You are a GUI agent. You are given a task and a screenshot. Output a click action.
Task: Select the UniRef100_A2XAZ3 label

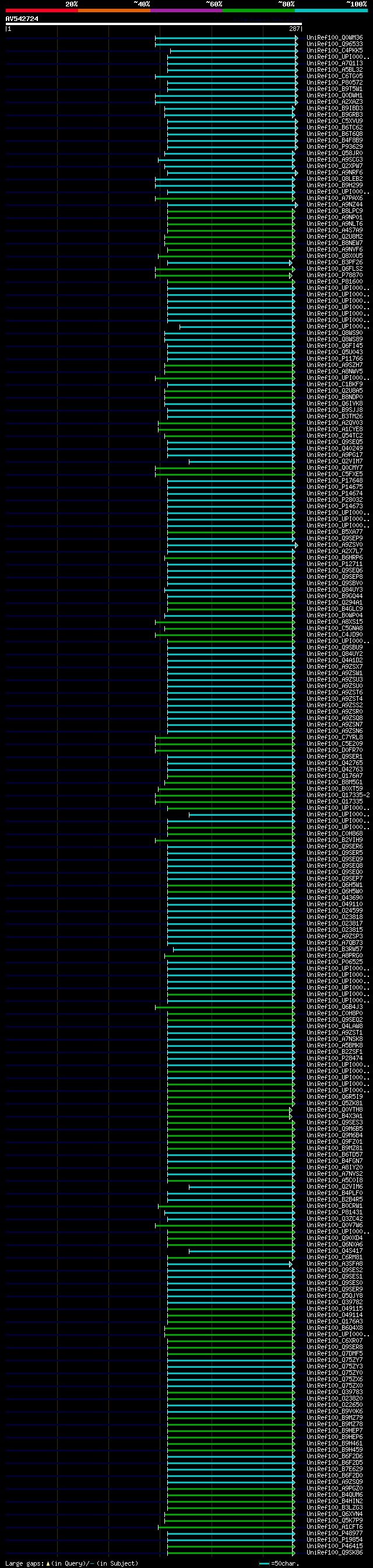tap(335, 102)
